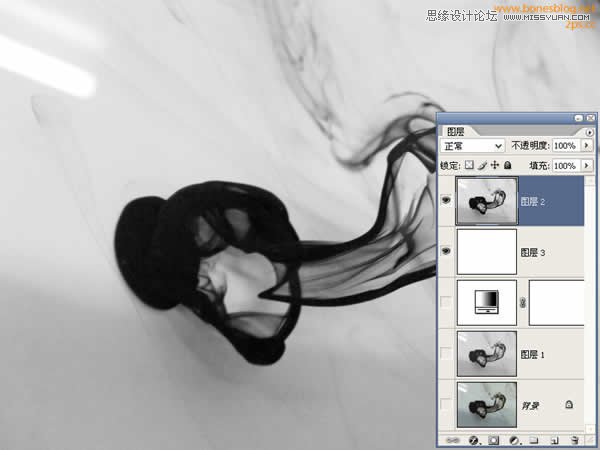The width and height of the screenshot is (600, 450).
Task: Click the adjustment layer mask thumbnail
Action: 557,303
